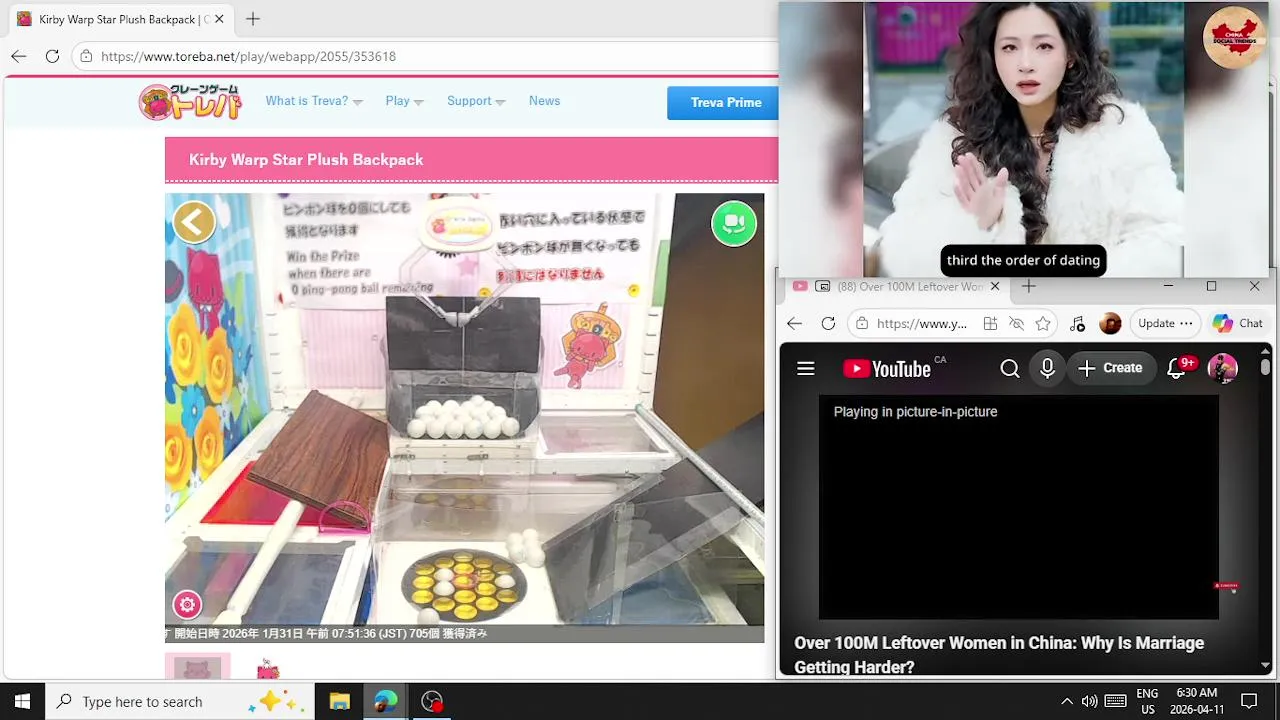Click the touch keyboard tray icon
The width and height of the screenshot is (1280, 720).
coord(1116,701)
